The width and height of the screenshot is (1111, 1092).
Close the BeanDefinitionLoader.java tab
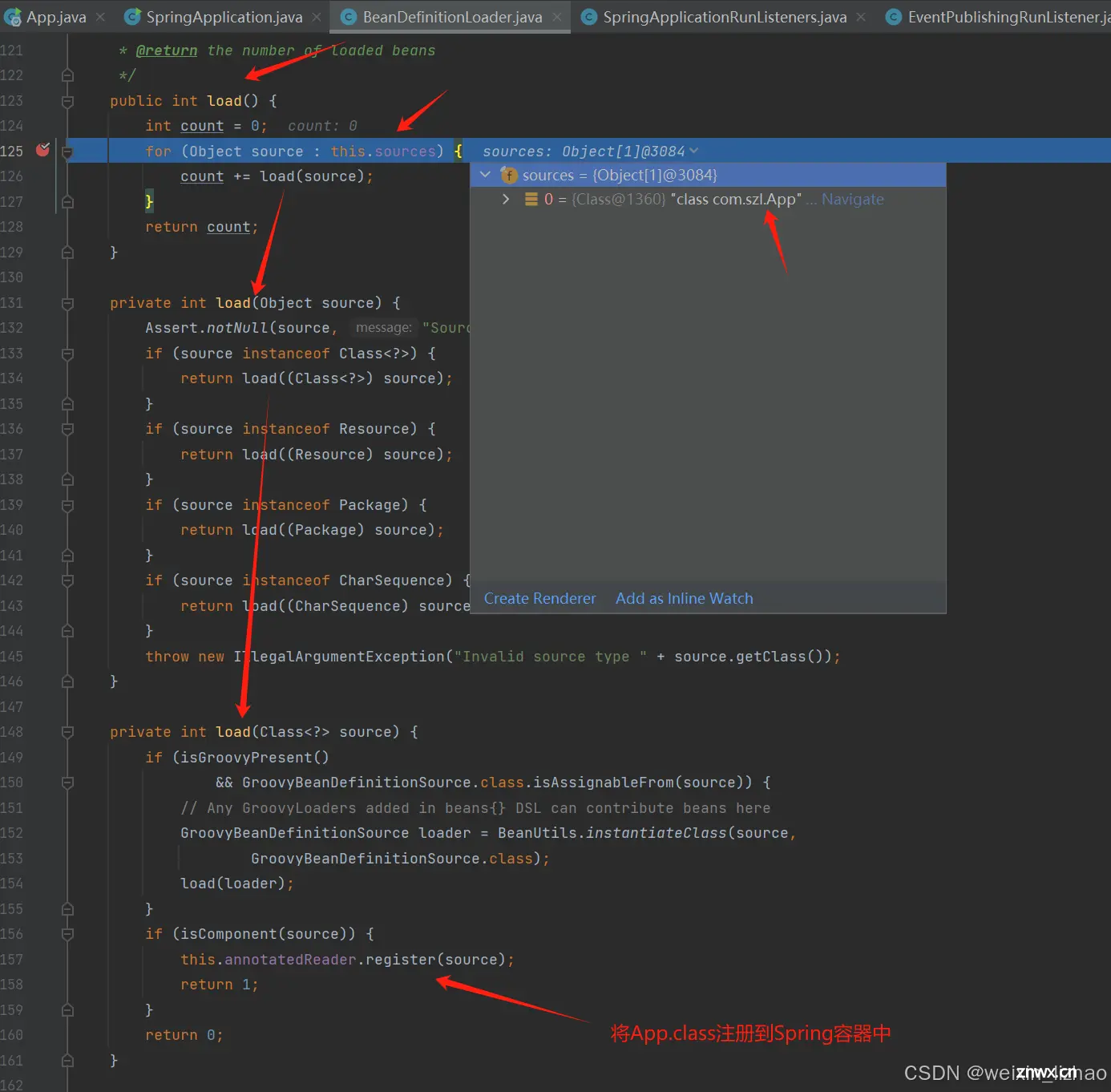coord(556,17)
